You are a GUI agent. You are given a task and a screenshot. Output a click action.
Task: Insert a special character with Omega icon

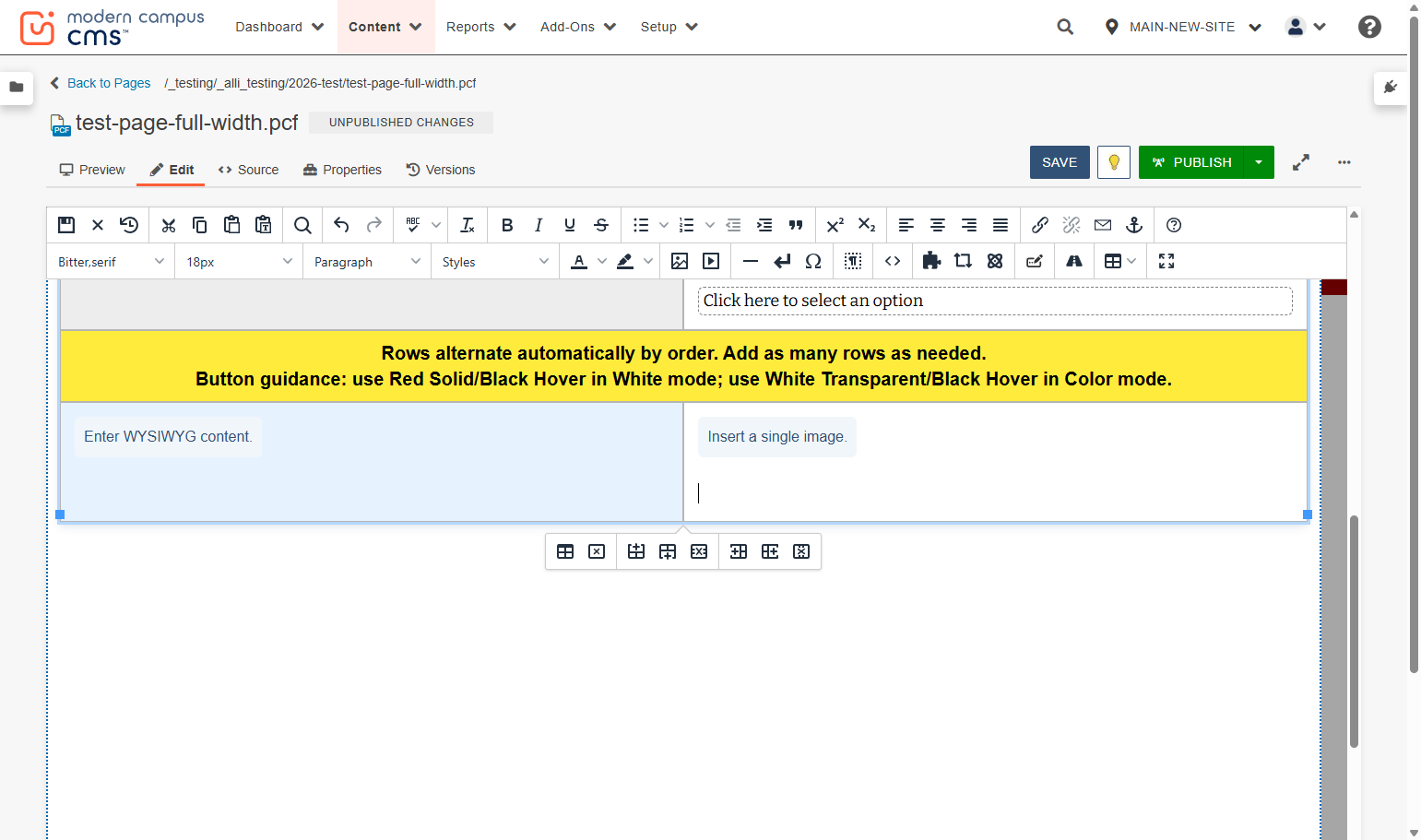(x=813, y=261)
